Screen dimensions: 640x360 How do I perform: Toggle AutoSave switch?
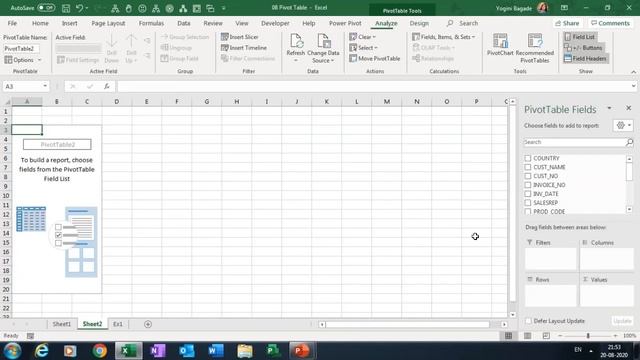[46, 8]
